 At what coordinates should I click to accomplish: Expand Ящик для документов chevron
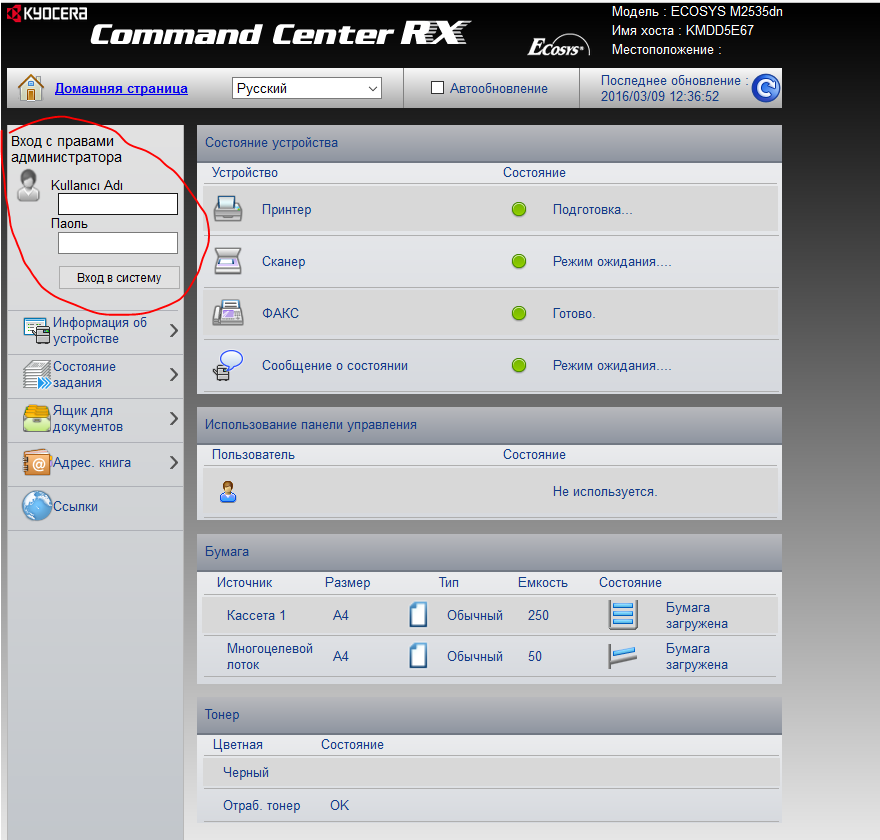point(174,418)
